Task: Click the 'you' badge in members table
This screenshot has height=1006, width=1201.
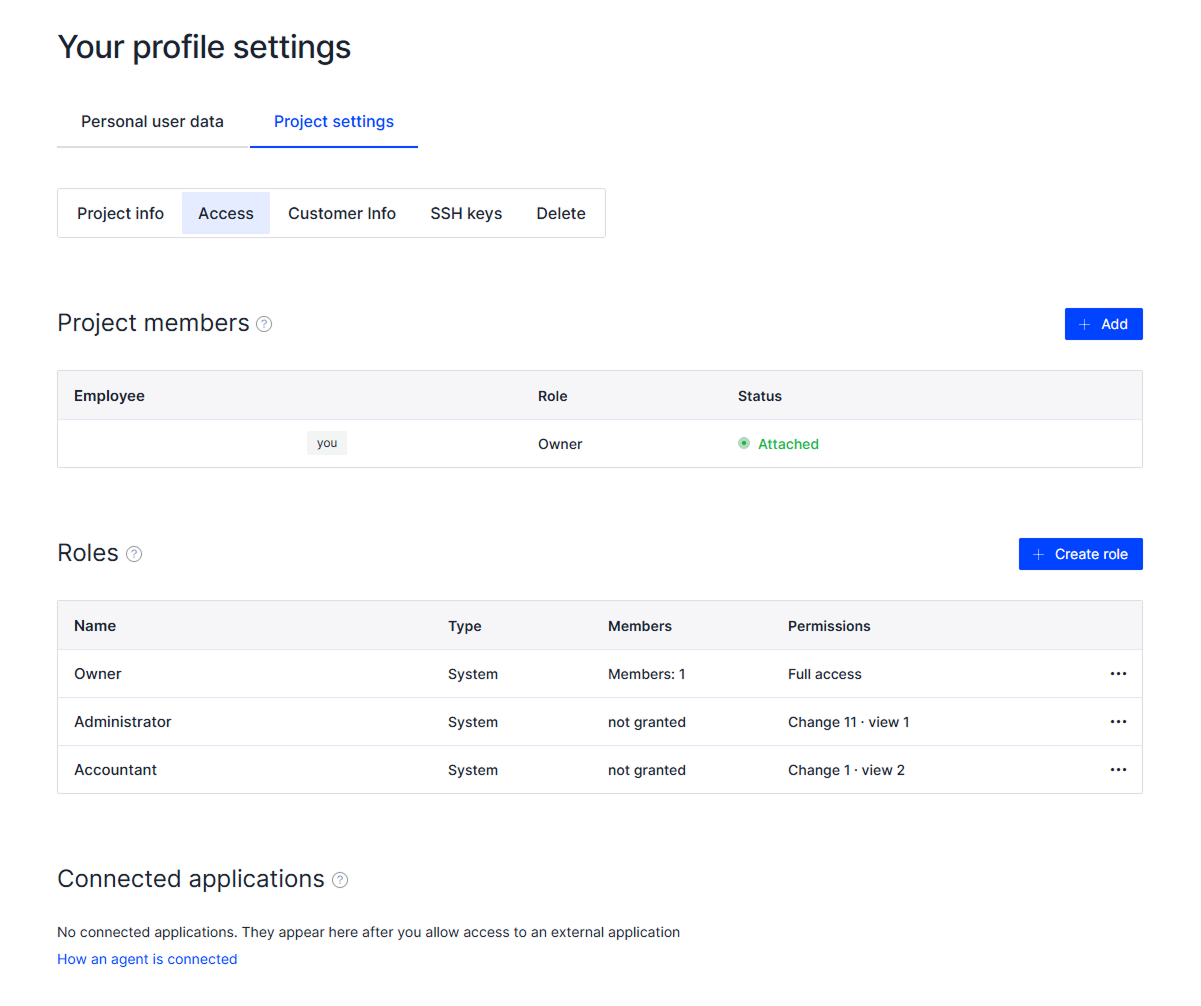Action: pyautogui.click(x=327, y=443)
